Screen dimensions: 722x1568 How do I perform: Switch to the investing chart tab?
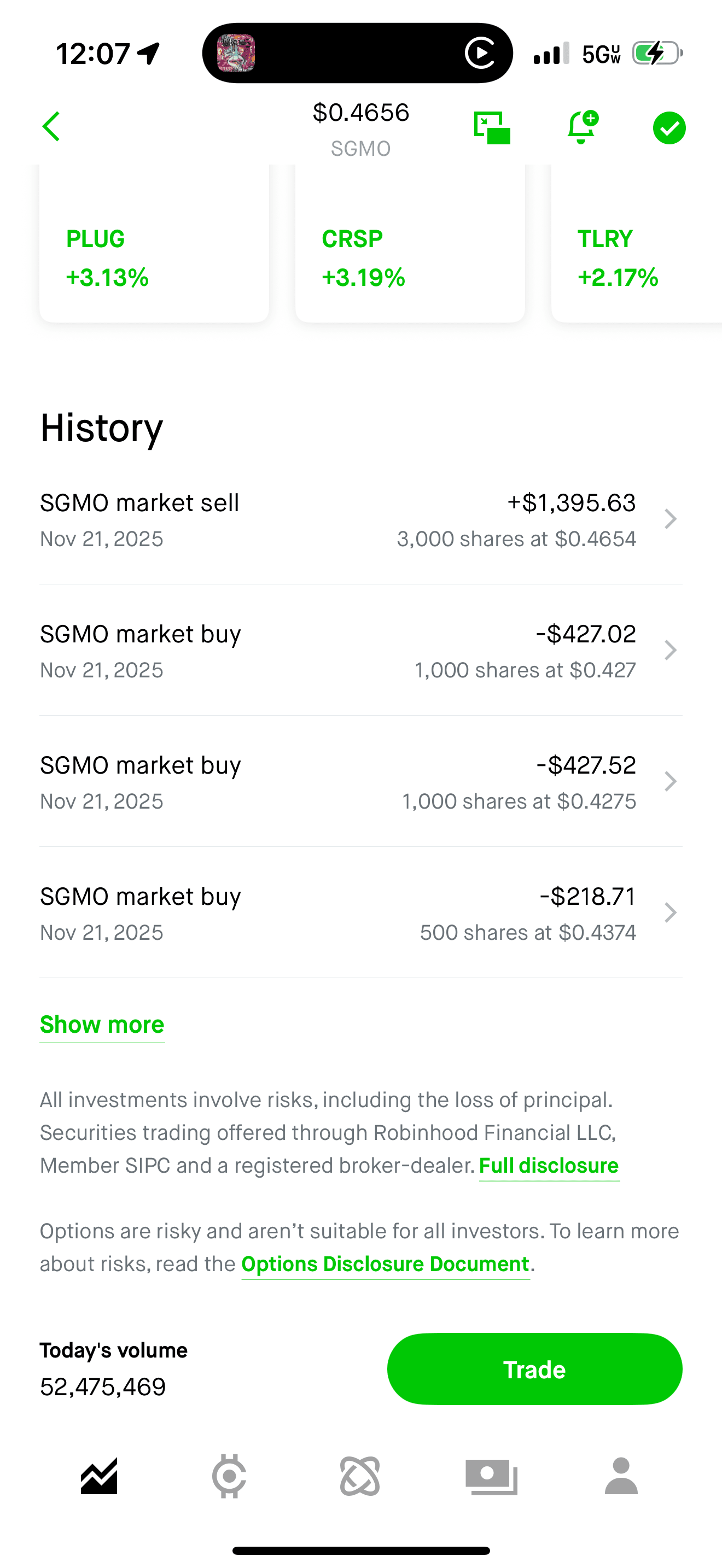(99, 1476)
